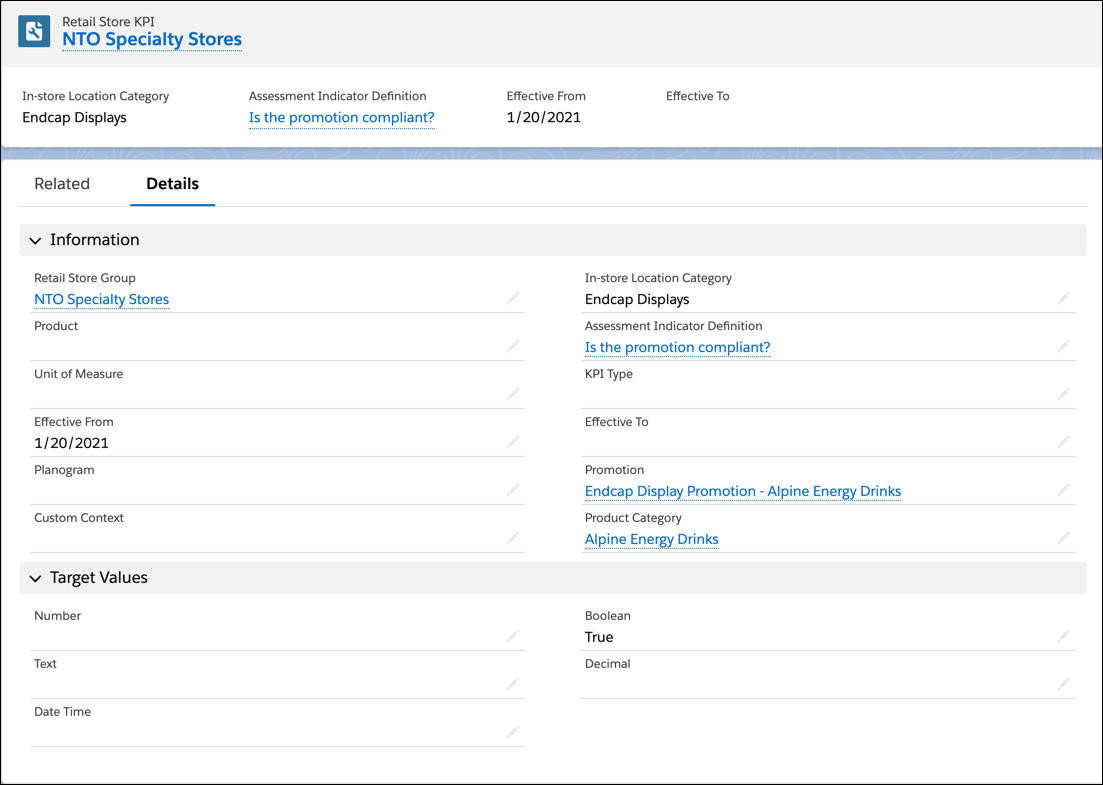
Task: Open Endcap Display Promotion - Alpine Energy Drinks link
Action: point(743,491)
